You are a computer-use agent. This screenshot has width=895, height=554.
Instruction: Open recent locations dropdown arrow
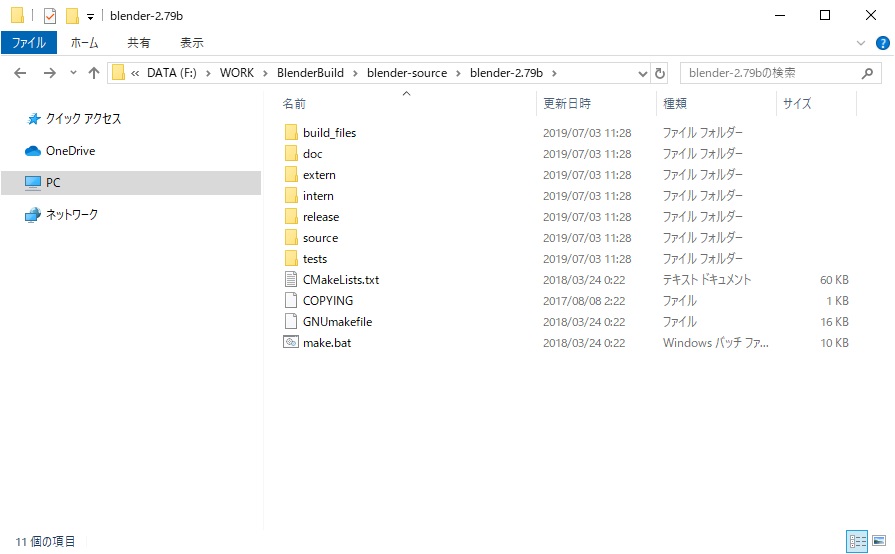(x=73, y=72)
